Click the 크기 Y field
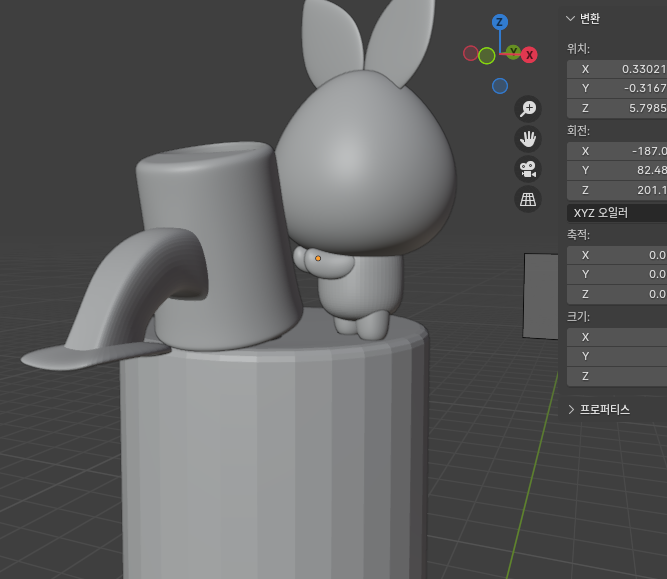Viewport: 667px width, 579px height. pyautogui.click(x=617, y=356)
